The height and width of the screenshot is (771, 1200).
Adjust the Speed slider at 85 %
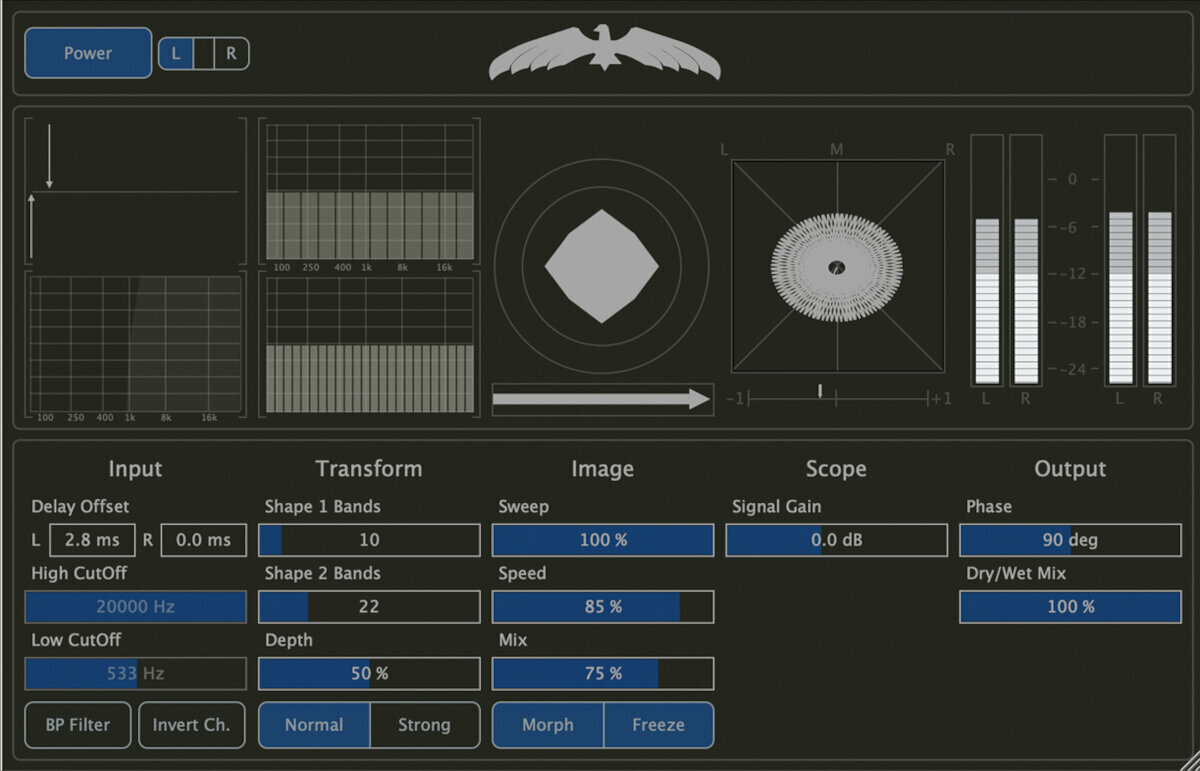coord(603,607)
